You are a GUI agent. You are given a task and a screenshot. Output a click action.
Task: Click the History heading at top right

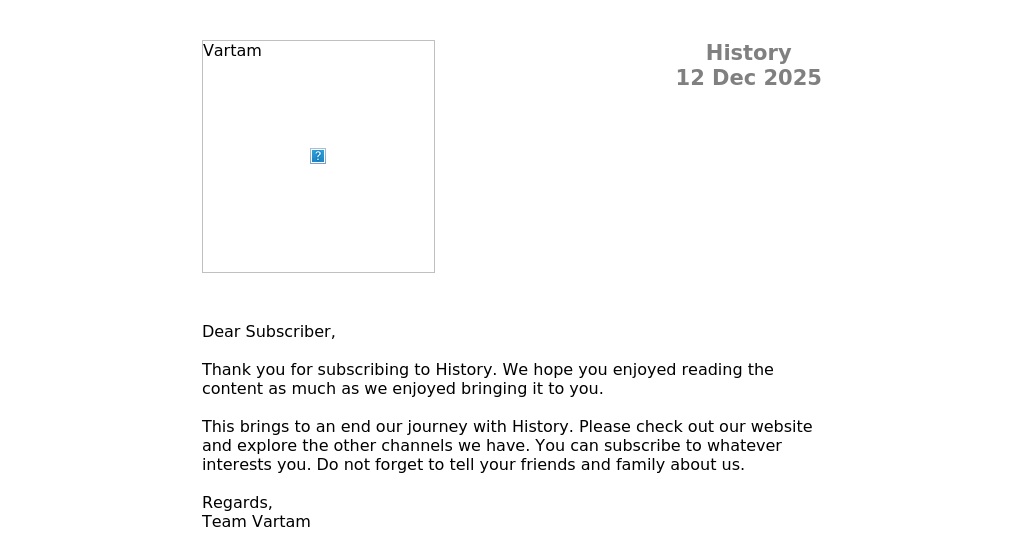pos(748,53)
